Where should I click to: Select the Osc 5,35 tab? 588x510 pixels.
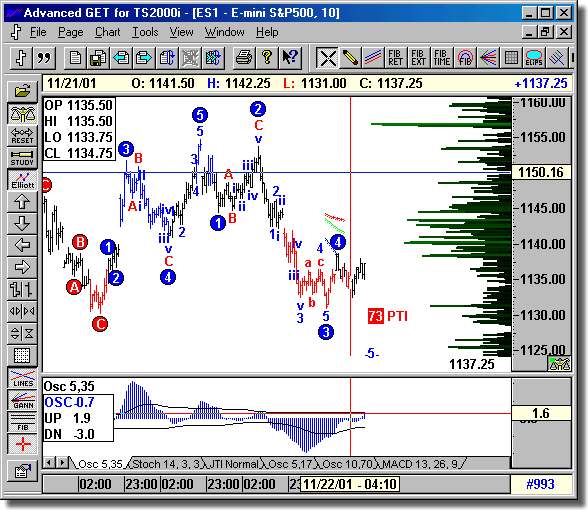click(100, 464)
